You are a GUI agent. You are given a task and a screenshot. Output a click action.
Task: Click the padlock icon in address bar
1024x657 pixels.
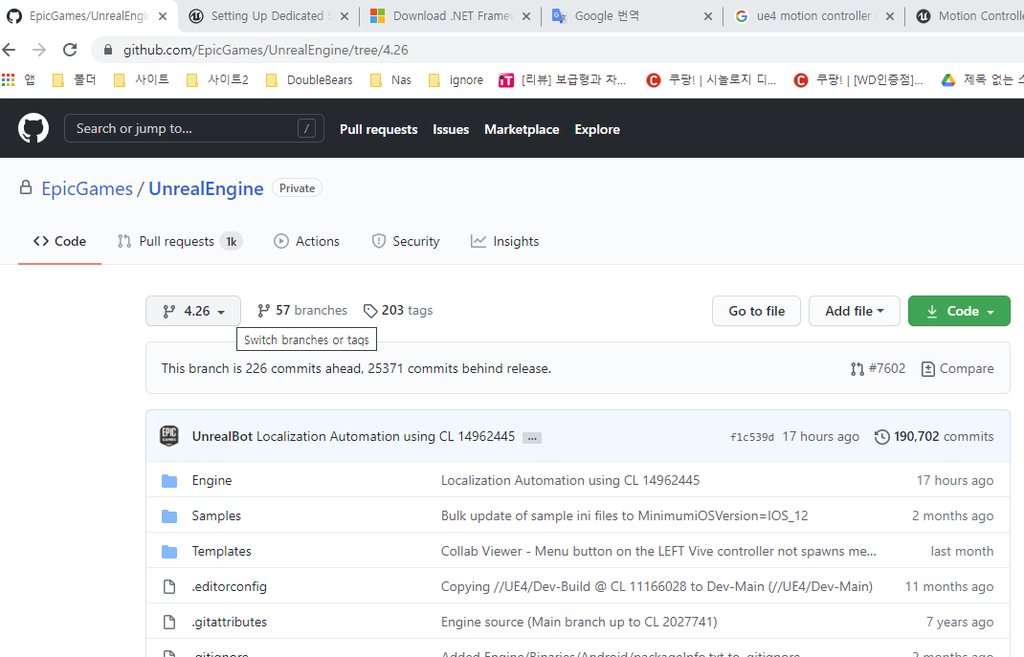(x=108, y=50)
